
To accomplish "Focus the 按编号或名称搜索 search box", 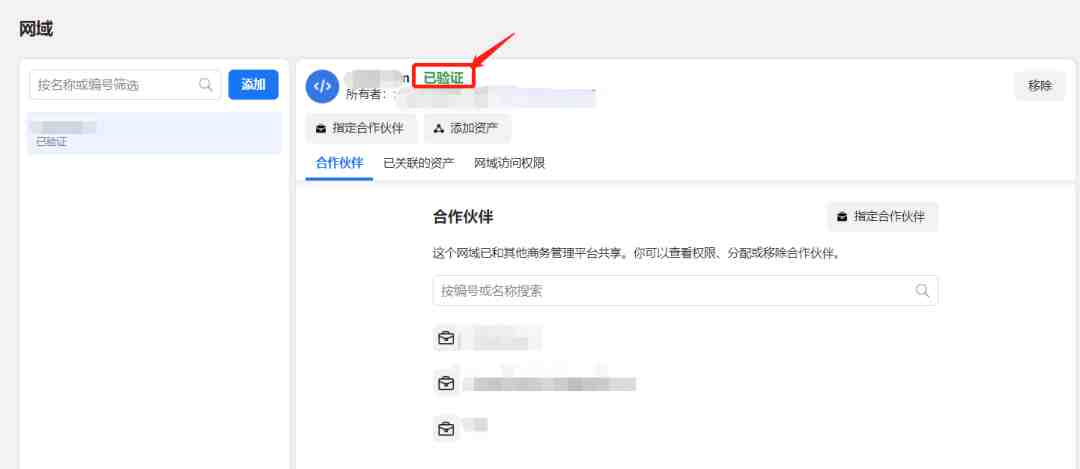I will [685, 291].
